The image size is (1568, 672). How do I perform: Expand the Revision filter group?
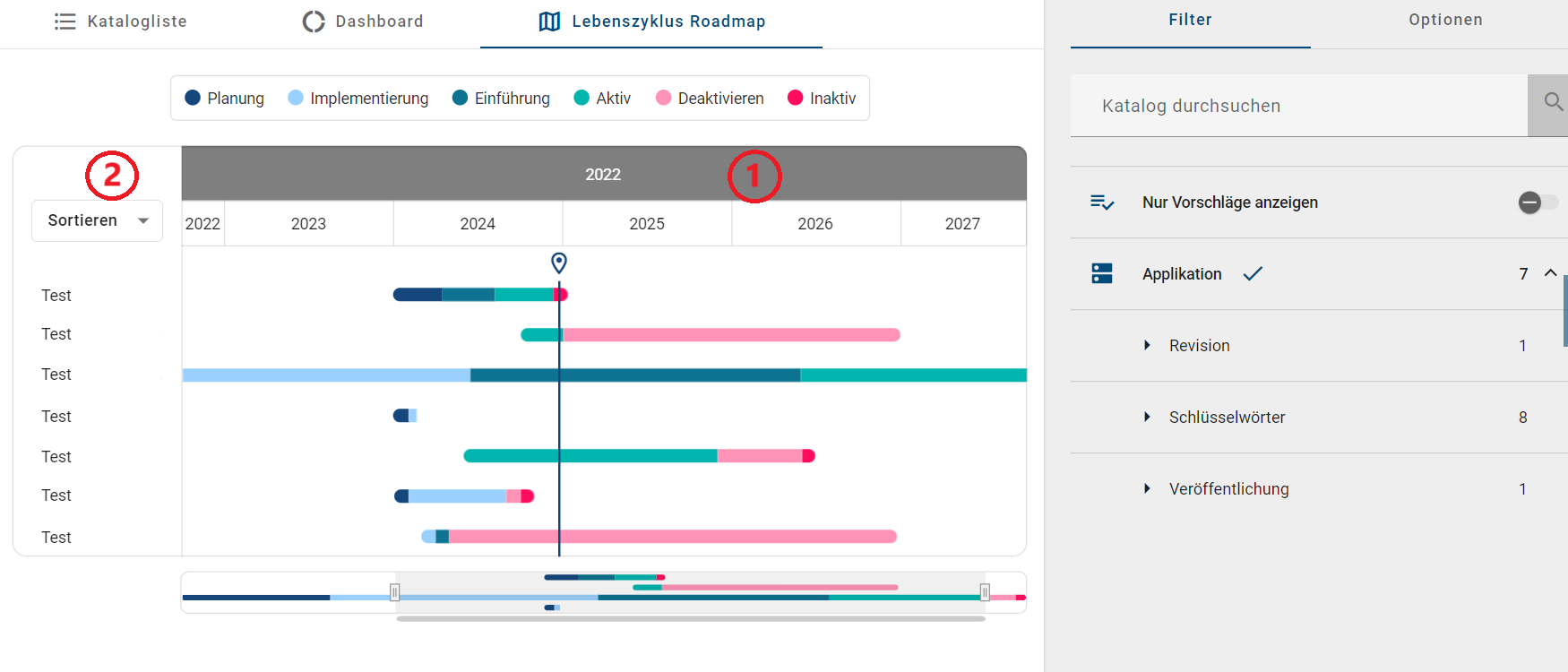click(1148, 345)
